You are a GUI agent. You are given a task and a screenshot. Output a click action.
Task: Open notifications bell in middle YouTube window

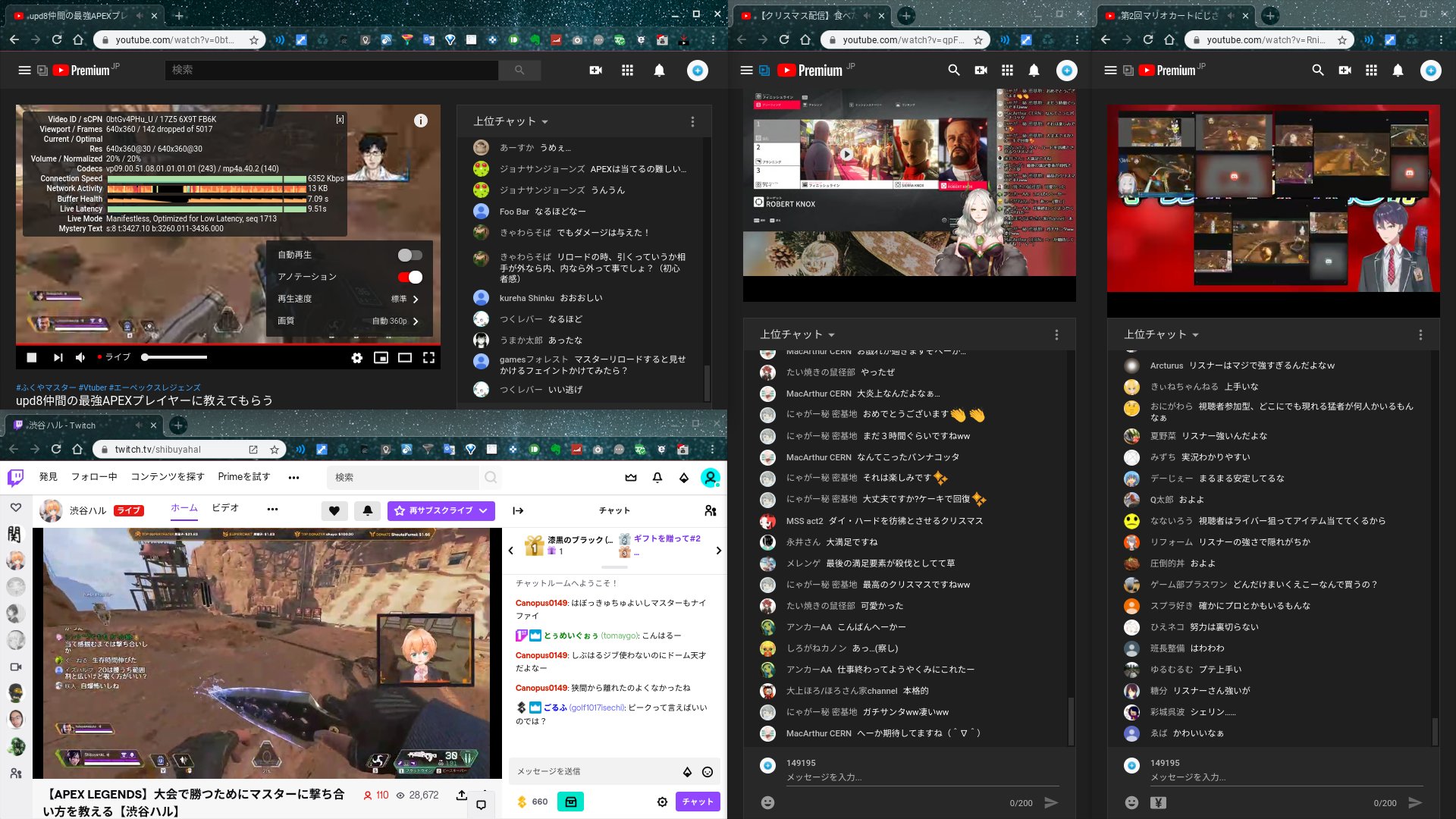coord(1034,70)
